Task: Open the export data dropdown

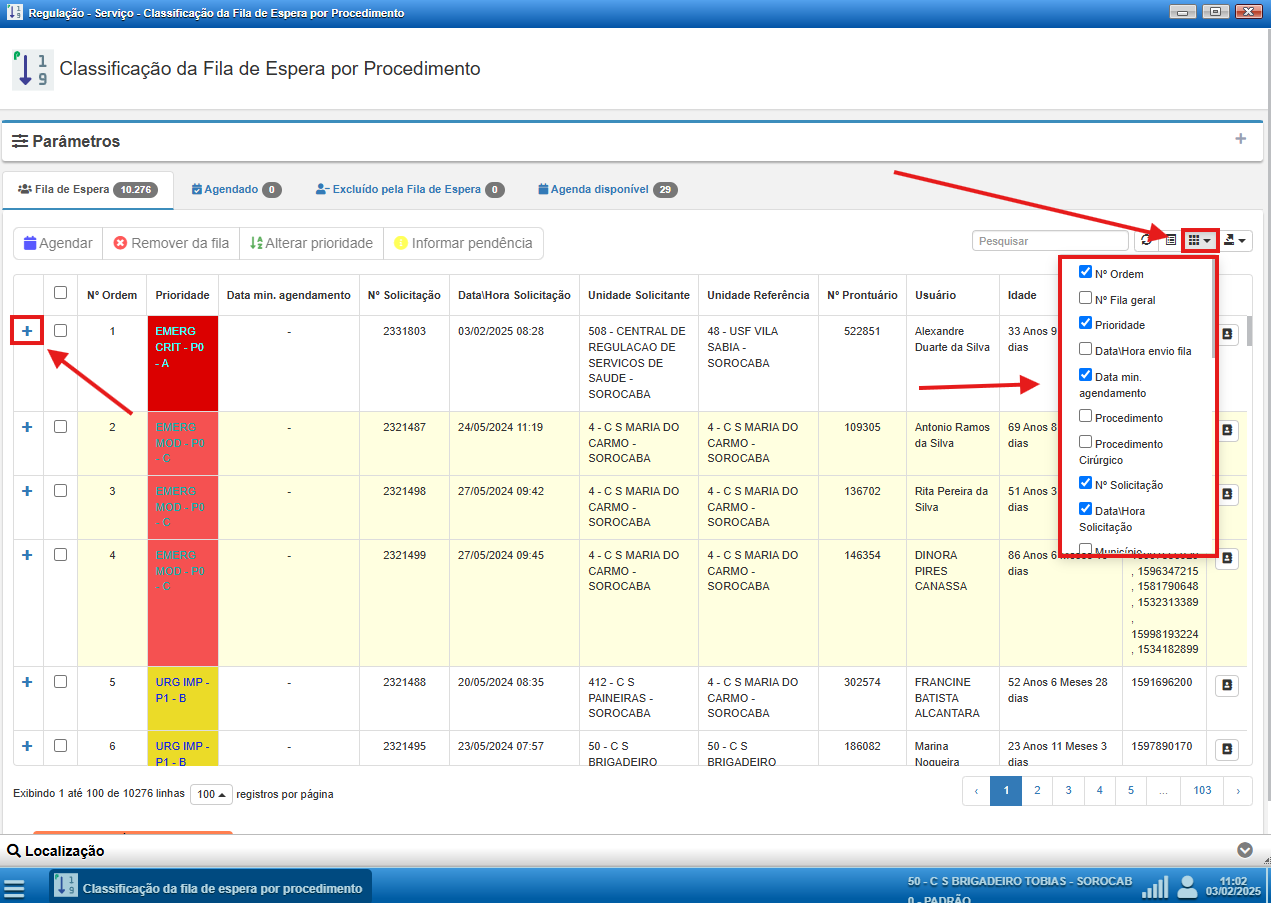Action: pos(1235,241)
